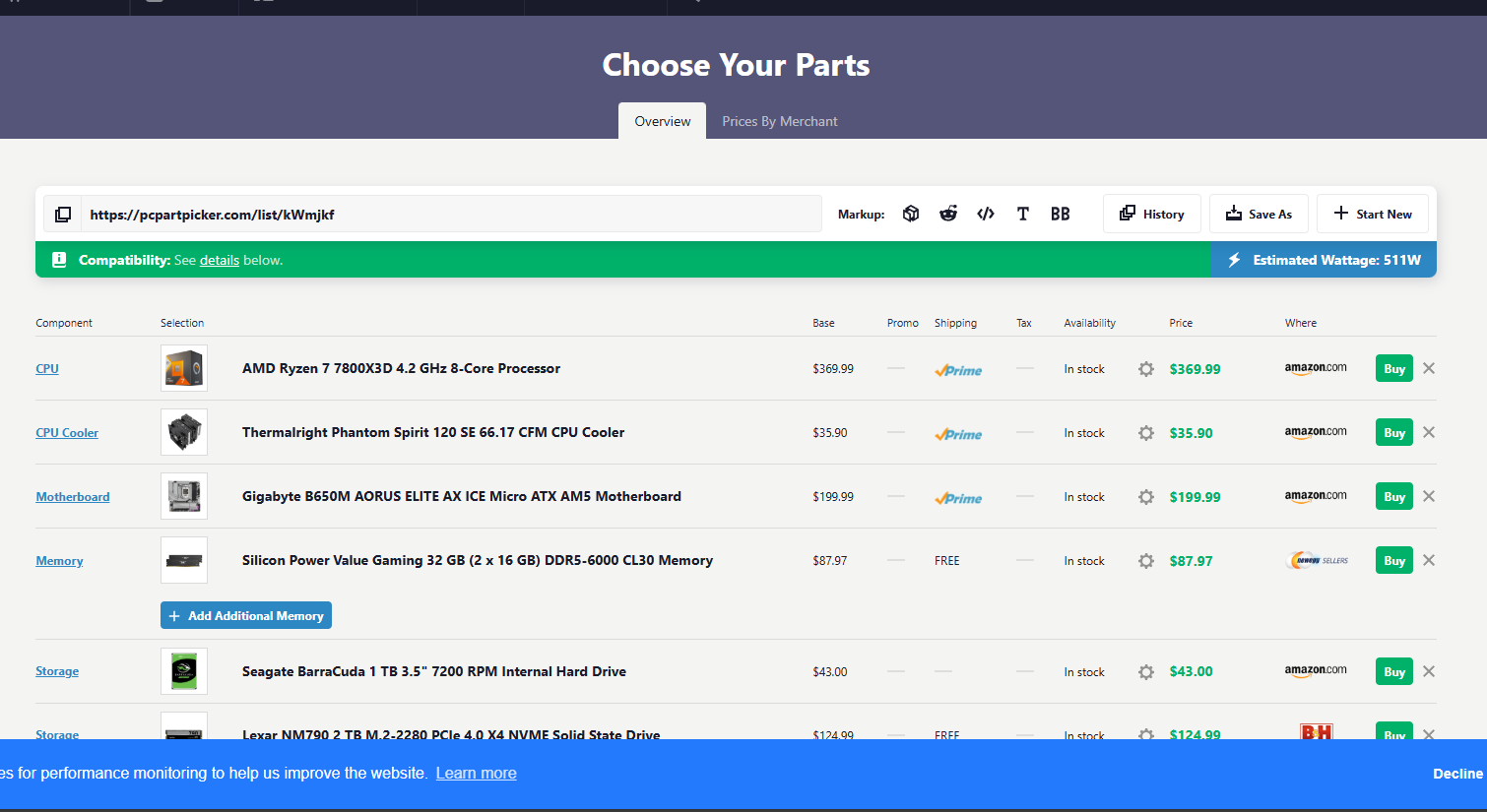Viewport: 1487px width, 812px height.
Task: Copy the part list URL with copy icon
Action: click(x=63, y=215)
